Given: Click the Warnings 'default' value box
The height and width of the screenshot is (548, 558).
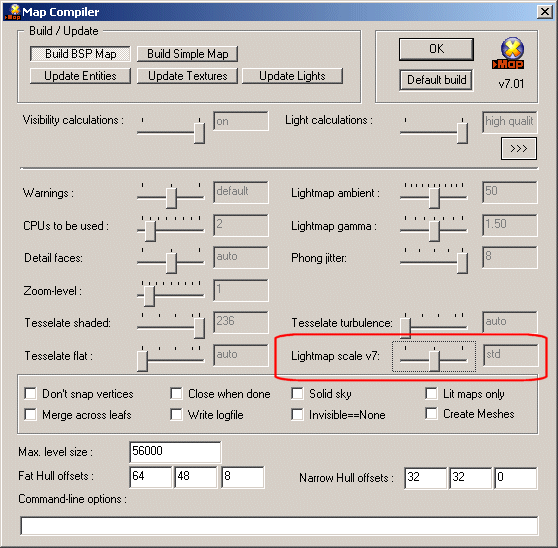Looking at the screenshot, I should tap(241, 192).
